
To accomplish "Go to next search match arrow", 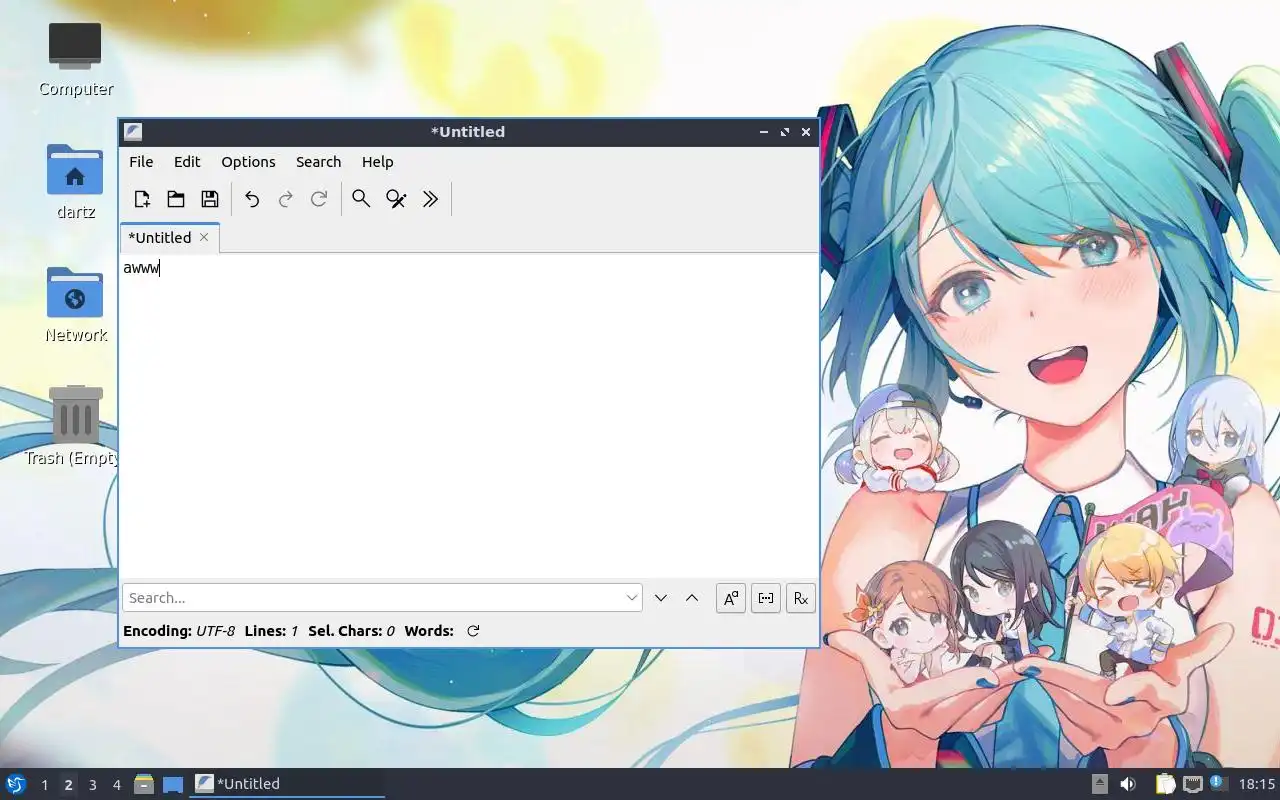I will (660, 598).
